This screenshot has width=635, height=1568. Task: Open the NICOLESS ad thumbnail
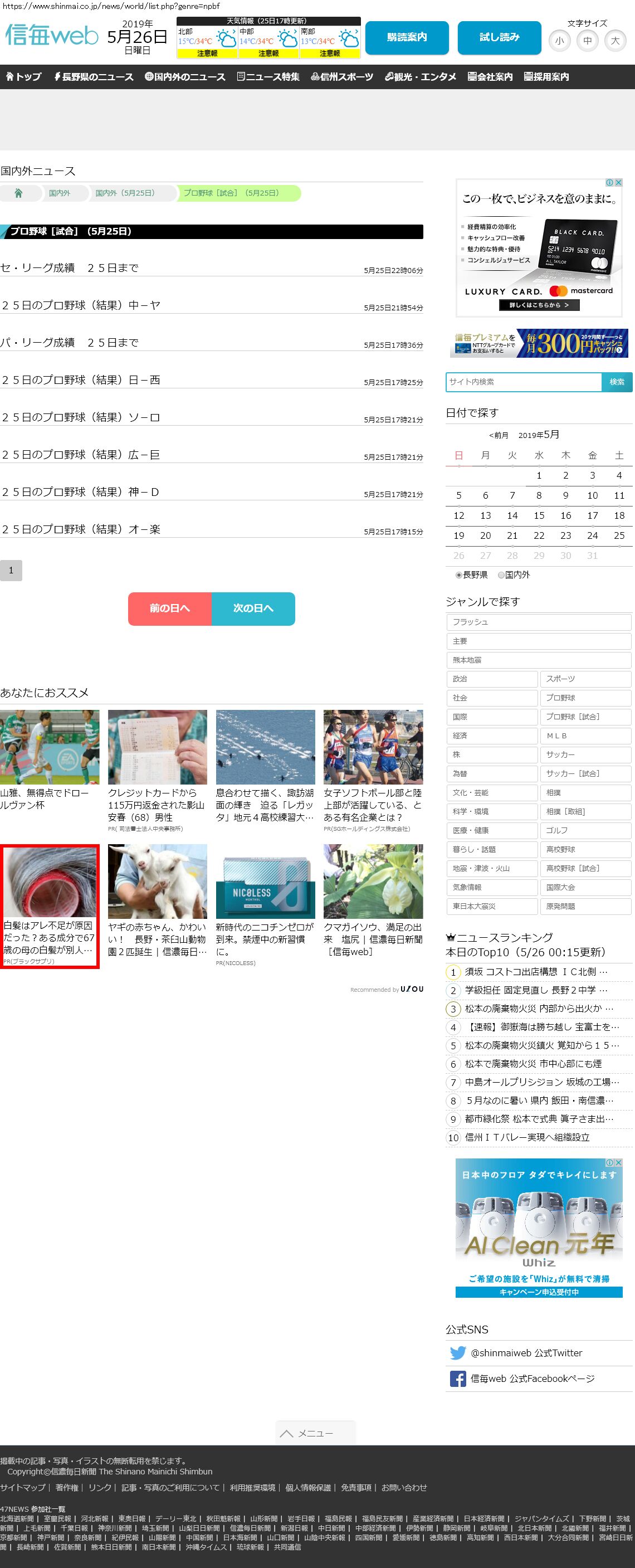[x=265, y=882]
